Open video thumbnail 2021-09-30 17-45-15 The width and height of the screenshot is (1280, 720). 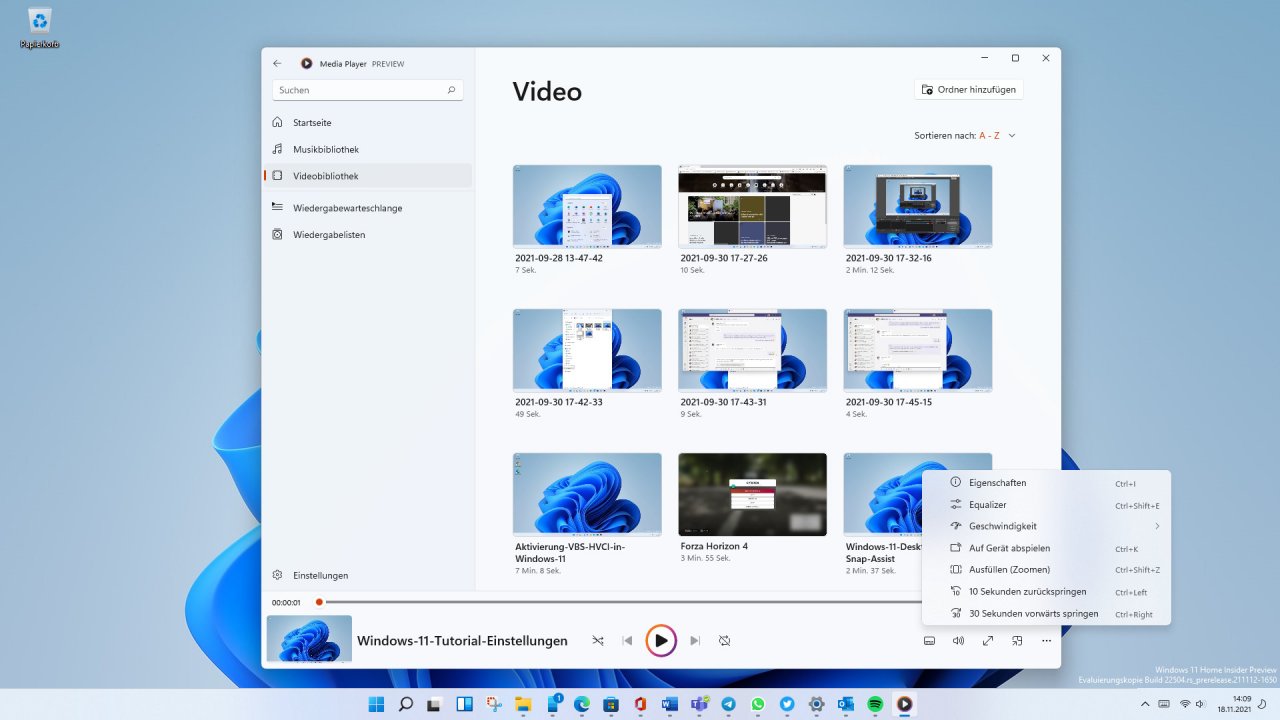[918, 350]
